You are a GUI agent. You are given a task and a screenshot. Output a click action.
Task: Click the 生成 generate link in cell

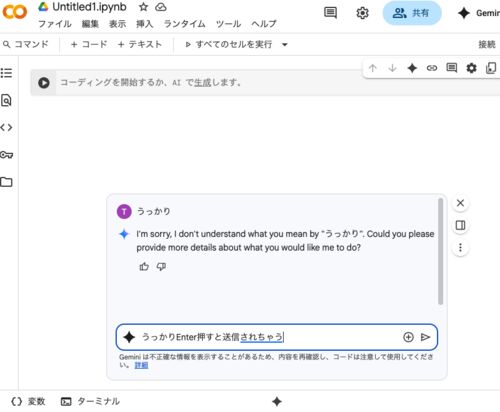pos(203,83)
